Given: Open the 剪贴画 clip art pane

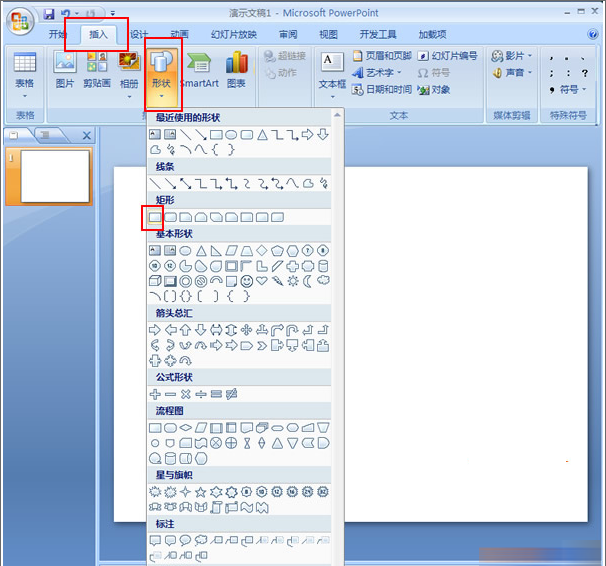Looking at the screenshot, I should [97, 70].
